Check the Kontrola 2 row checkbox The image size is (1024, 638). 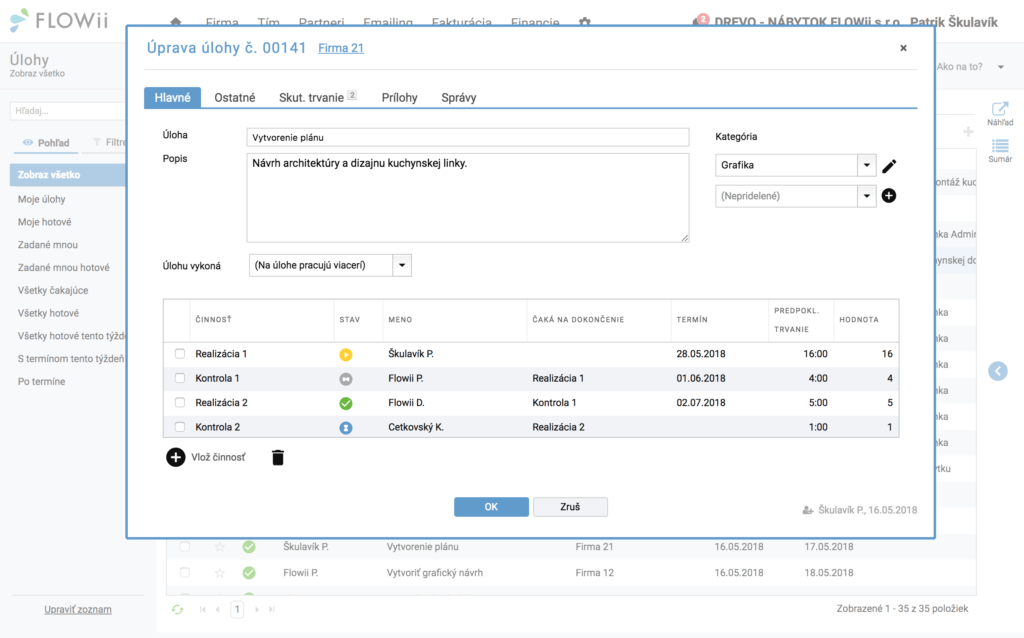[180, 426]
